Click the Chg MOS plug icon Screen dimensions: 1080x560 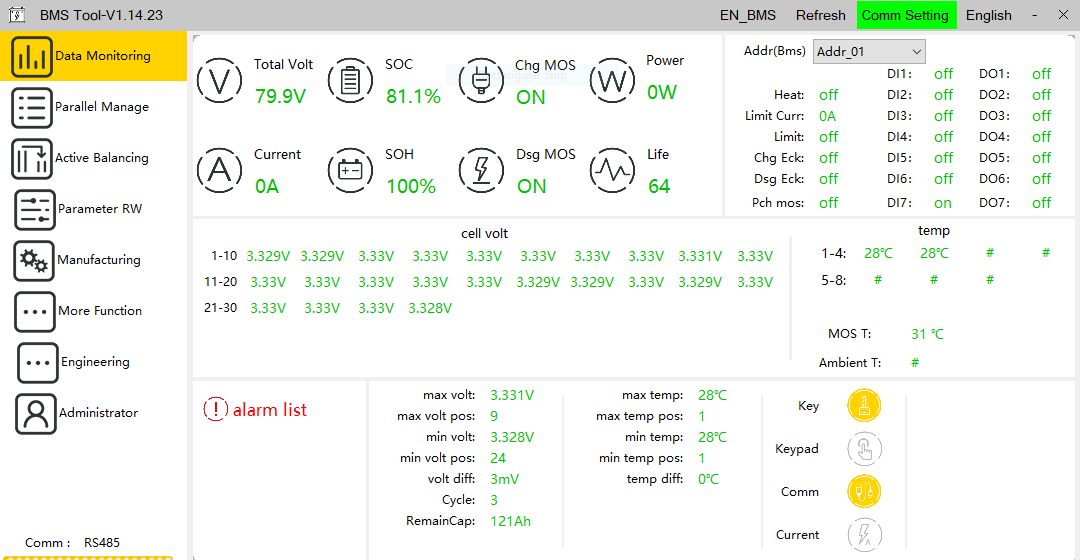pos(481,81)
